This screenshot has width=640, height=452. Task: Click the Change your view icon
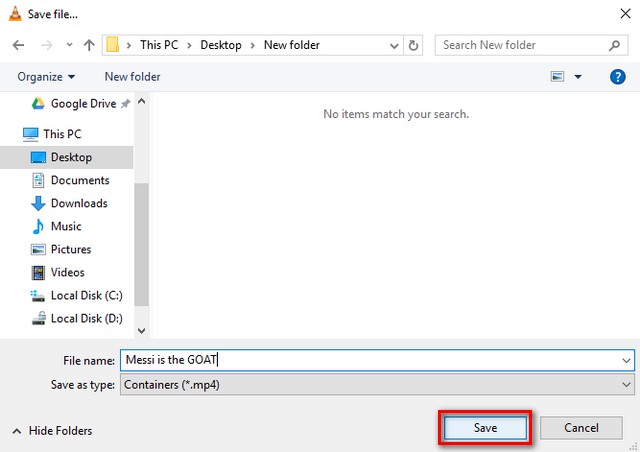pyautogui.click(x=558, y=77)
